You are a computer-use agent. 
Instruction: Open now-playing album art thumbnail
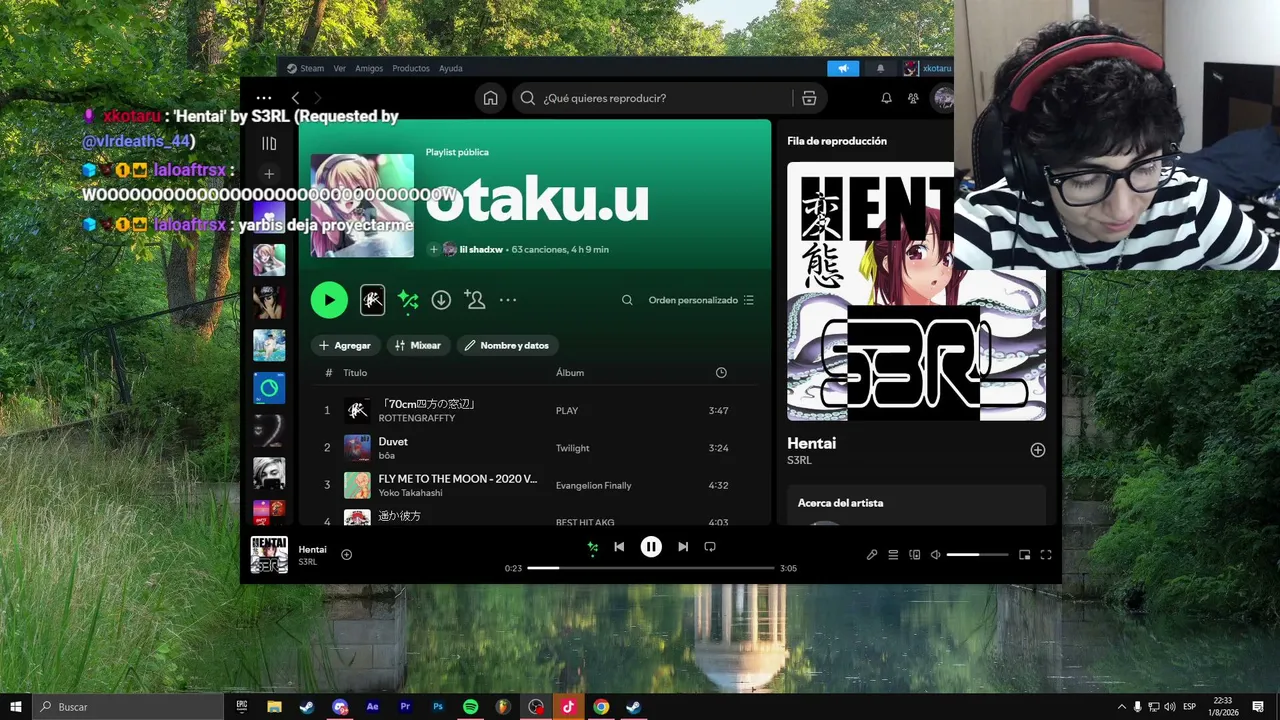(269, 555)
